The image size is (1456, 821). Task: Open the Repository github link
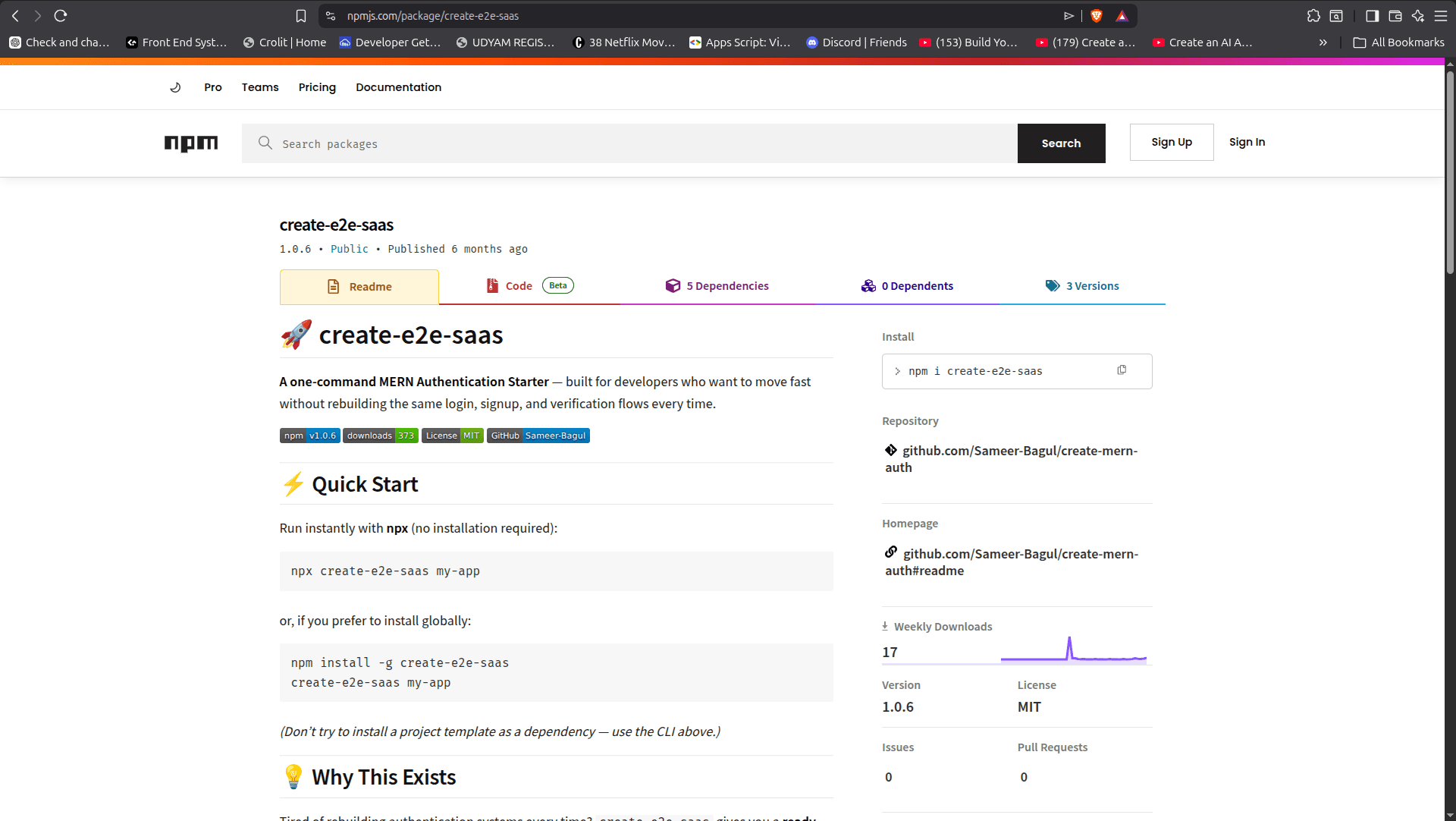coord(1012,459)
